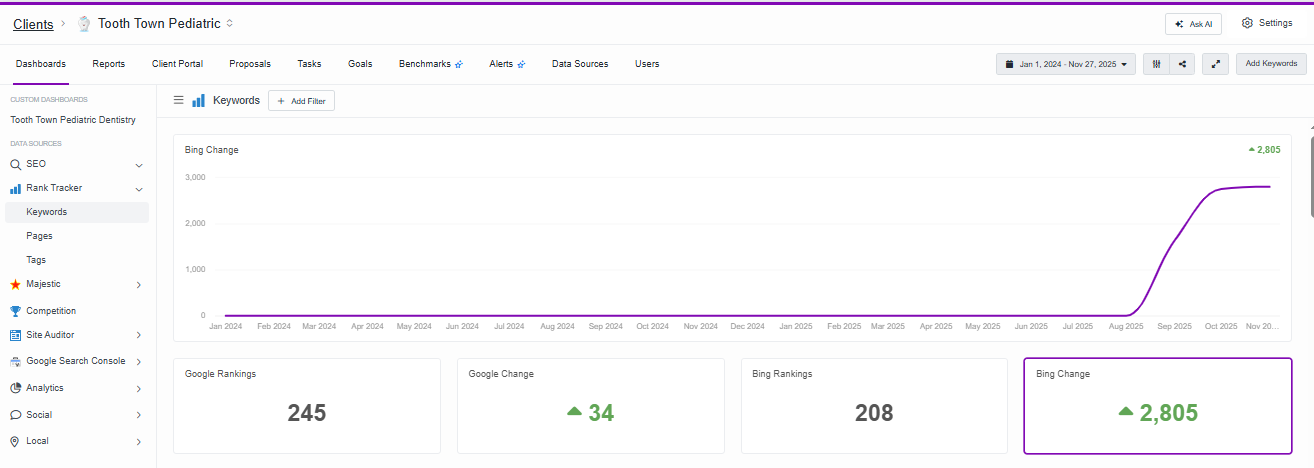Click the Local map pin icon
1314x468 pixels.
tap(15, 441)
